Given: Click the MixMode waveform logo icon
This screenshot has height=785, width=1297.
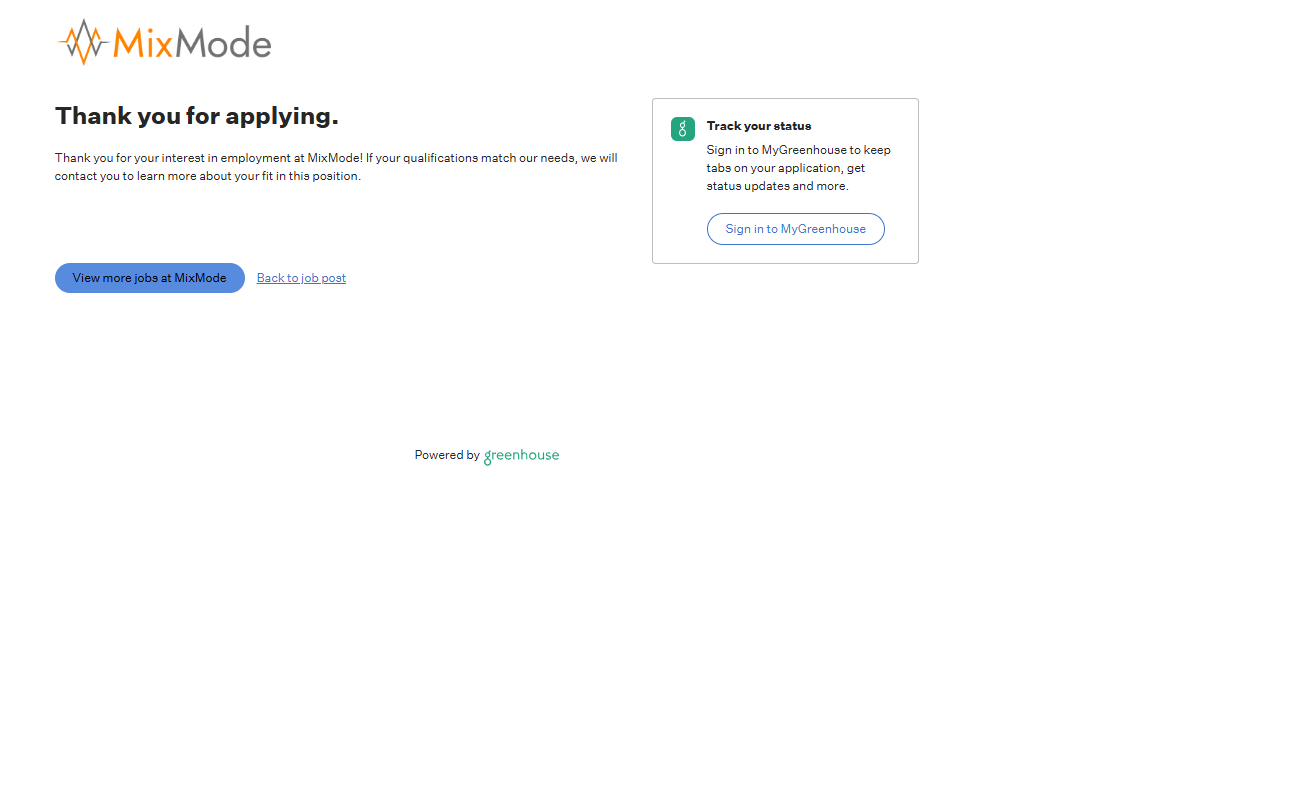Looking at the screenshot, I should pos(83,42).
